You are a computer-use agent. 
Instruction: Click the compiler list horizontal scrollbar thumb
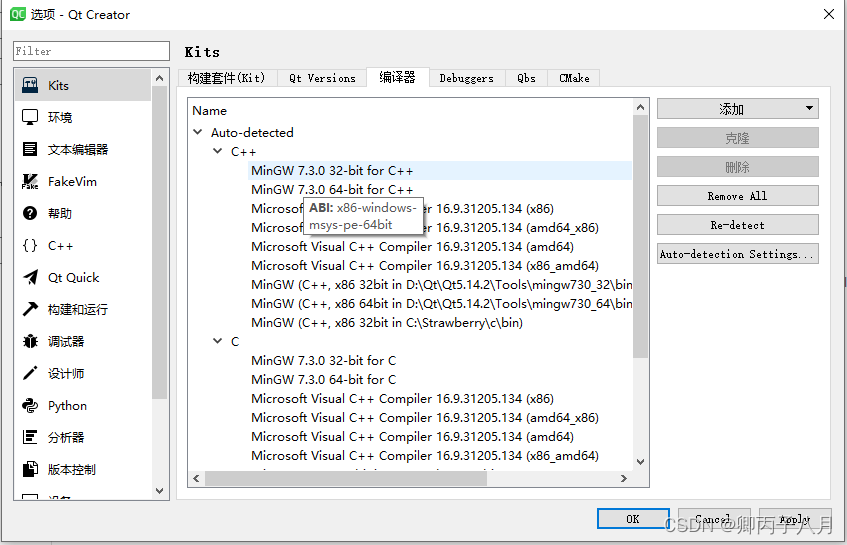(346, 478)
